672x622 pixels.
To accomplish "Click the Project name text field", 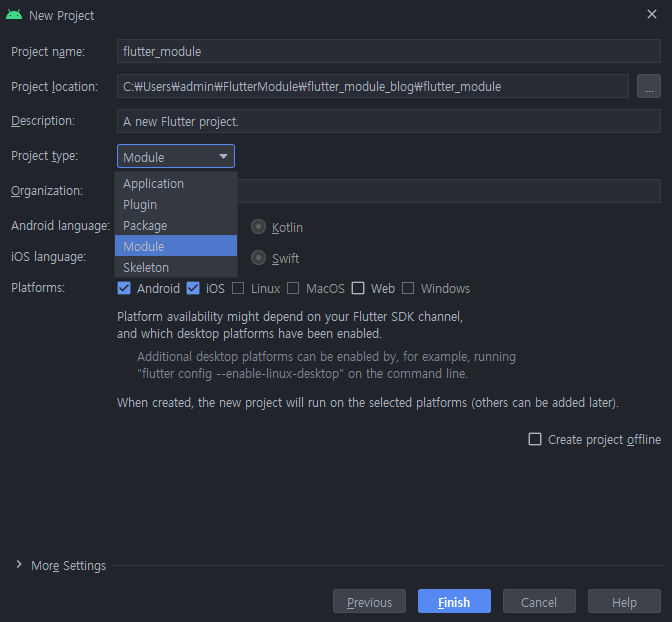I will [x=388, y=51].
